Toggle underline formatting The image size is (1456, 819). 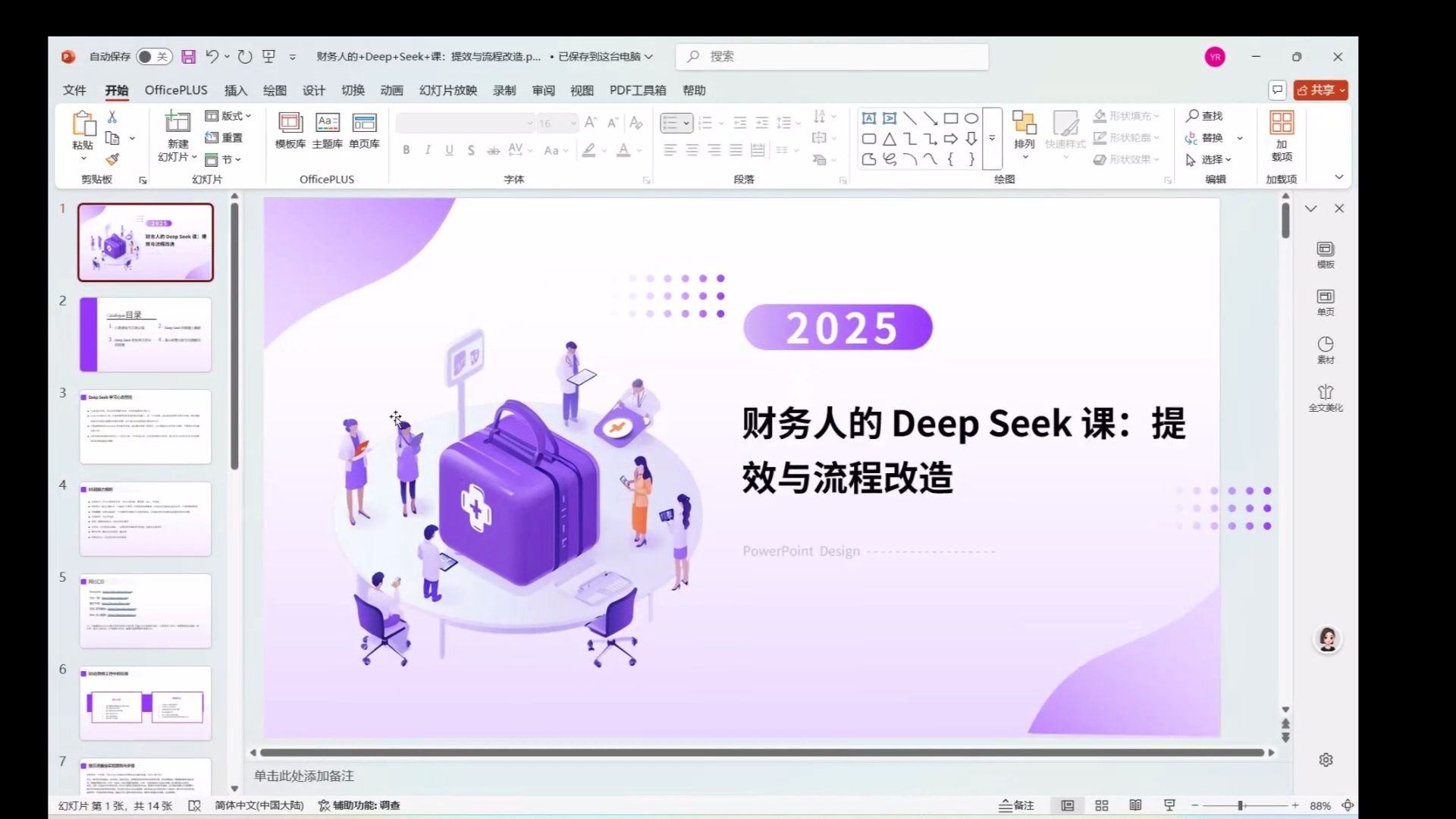[x=449, y=149]
